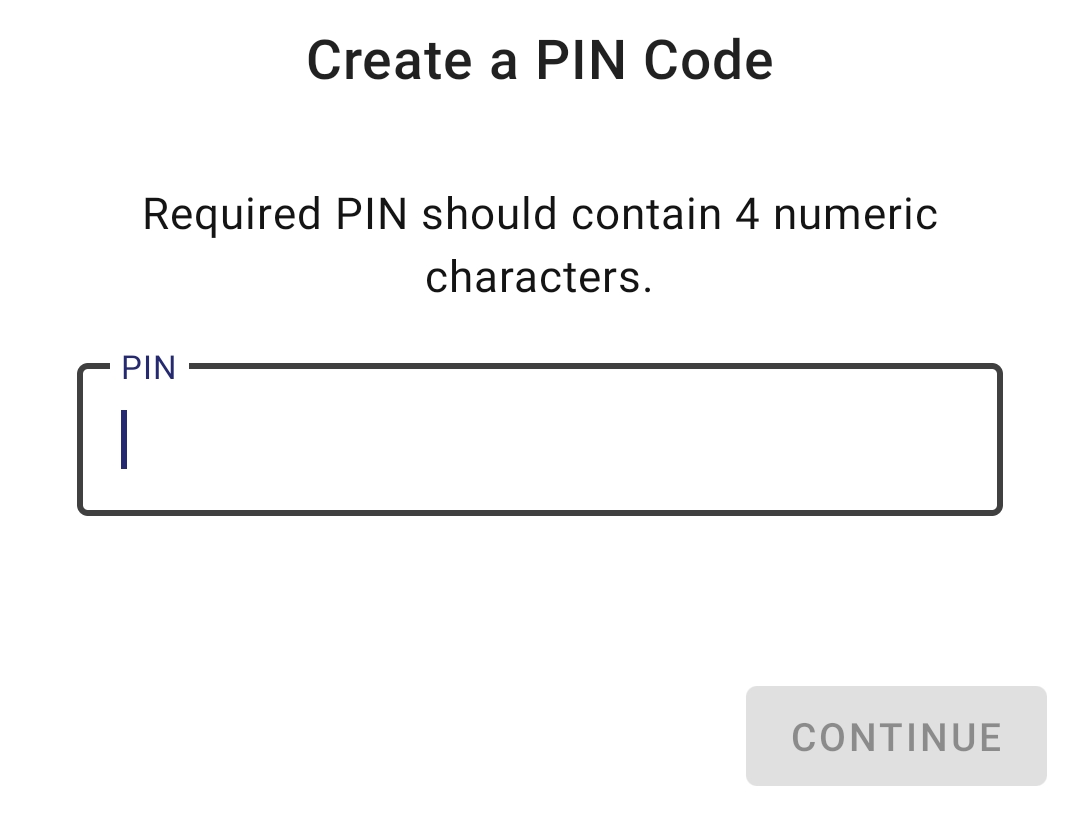Click the small PIN label on field border
This screenshot has width=1080, height=824.
[x=148, y=368]
